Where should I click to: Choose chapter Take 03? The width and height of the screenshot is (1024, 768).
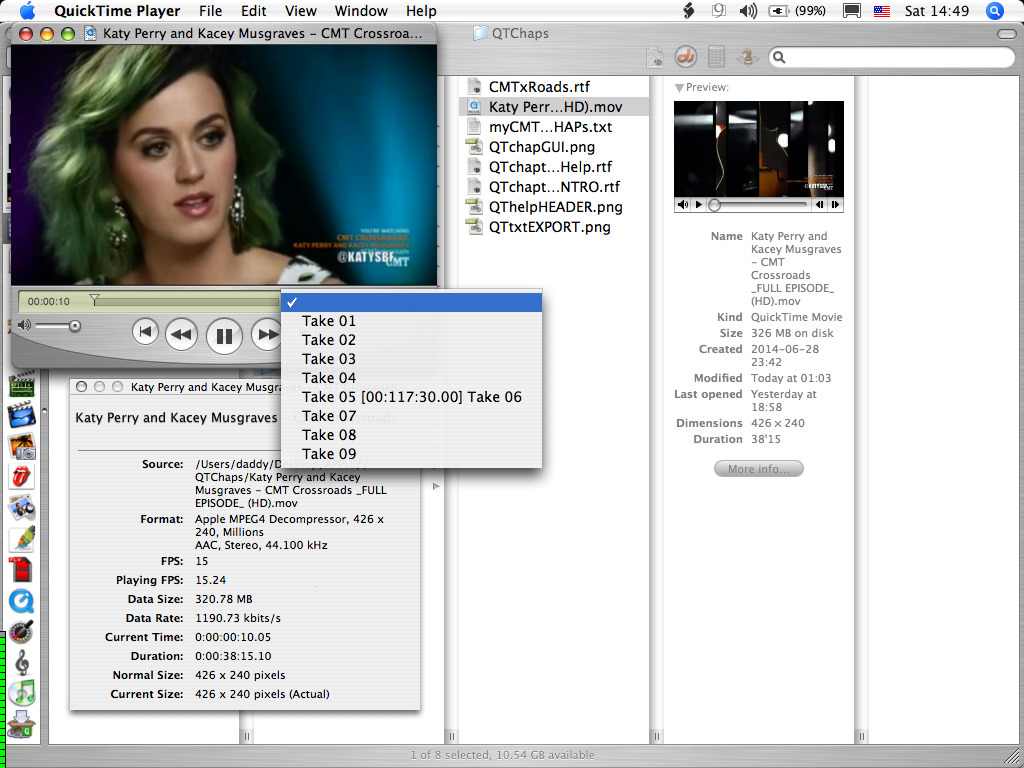(411, 359)
